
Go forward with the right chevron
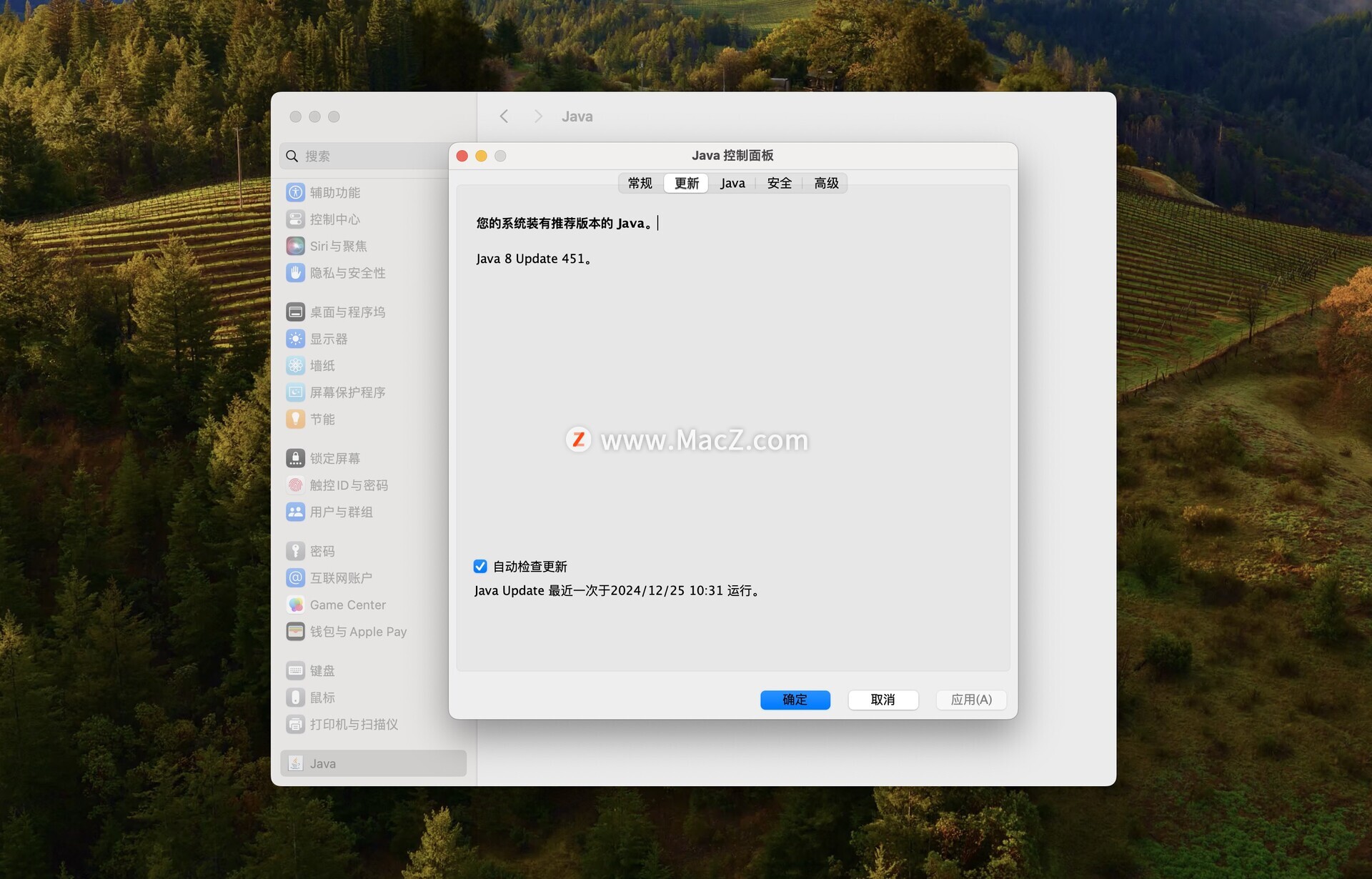pyautogui.click(x=538, y=116)
